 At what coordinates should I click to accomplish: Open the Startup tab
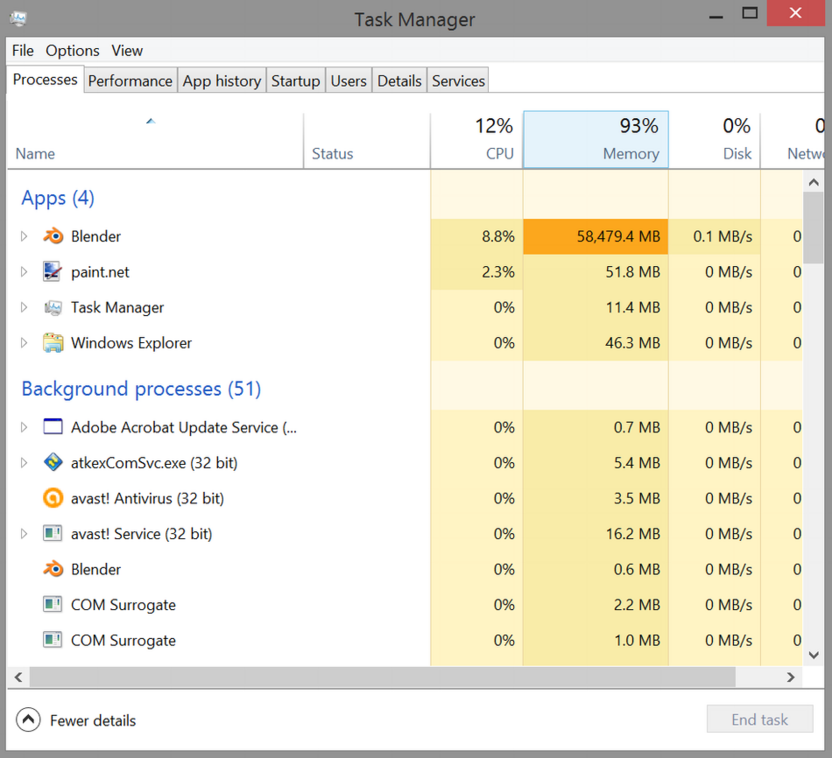point(295,81)
